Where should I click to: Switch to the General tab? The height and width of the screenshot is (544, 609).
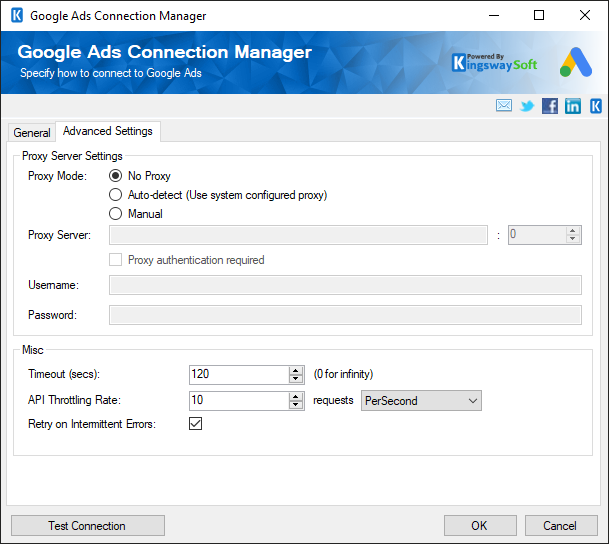click(x=32, y=133)
